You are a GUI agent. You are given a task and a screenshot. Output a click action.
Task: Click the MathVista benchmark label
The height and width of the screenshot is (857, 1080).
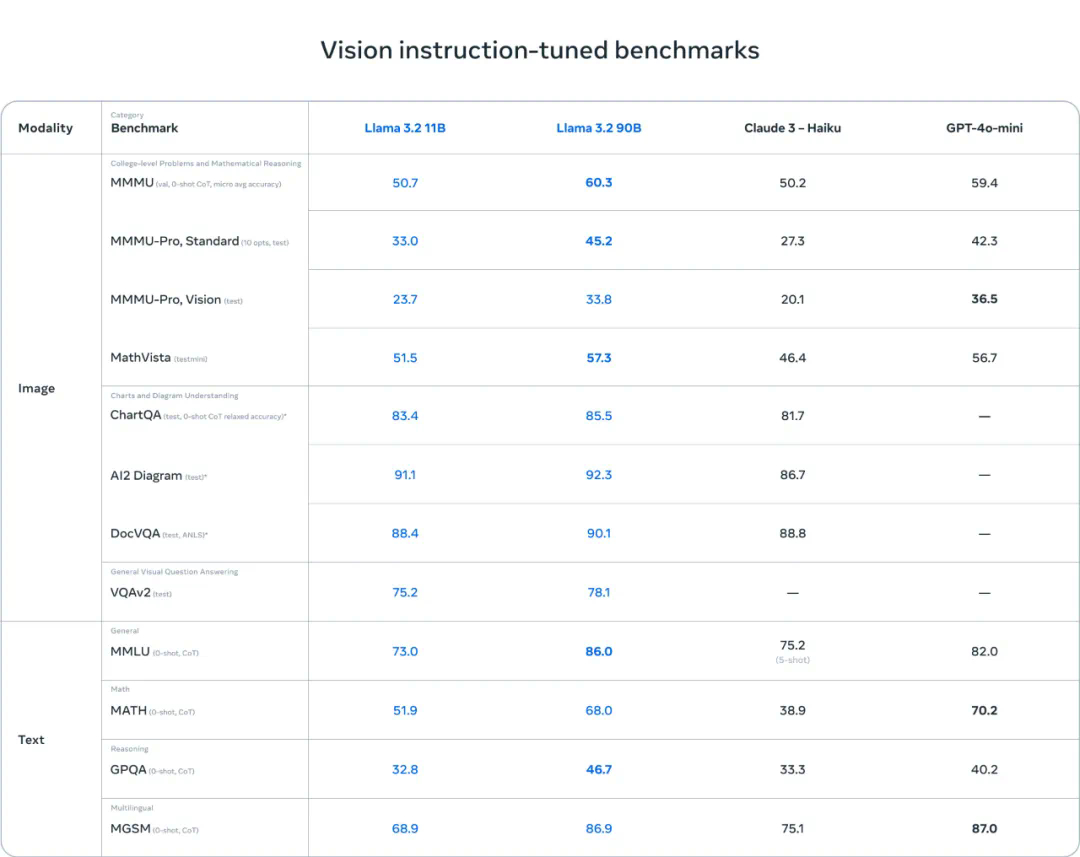pos(140,357)
